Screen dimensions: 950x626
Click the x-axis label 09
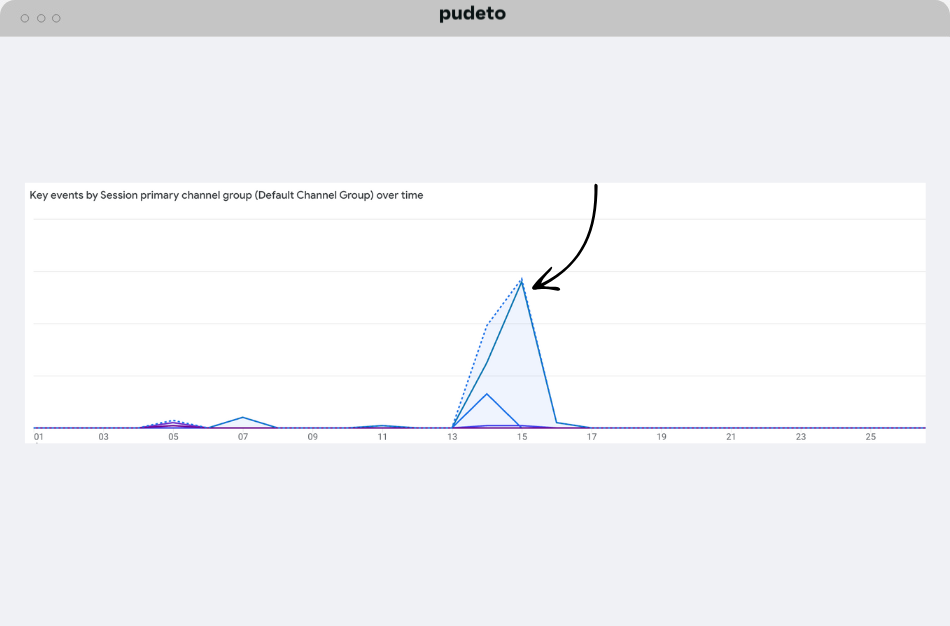[x=313, y=437]
